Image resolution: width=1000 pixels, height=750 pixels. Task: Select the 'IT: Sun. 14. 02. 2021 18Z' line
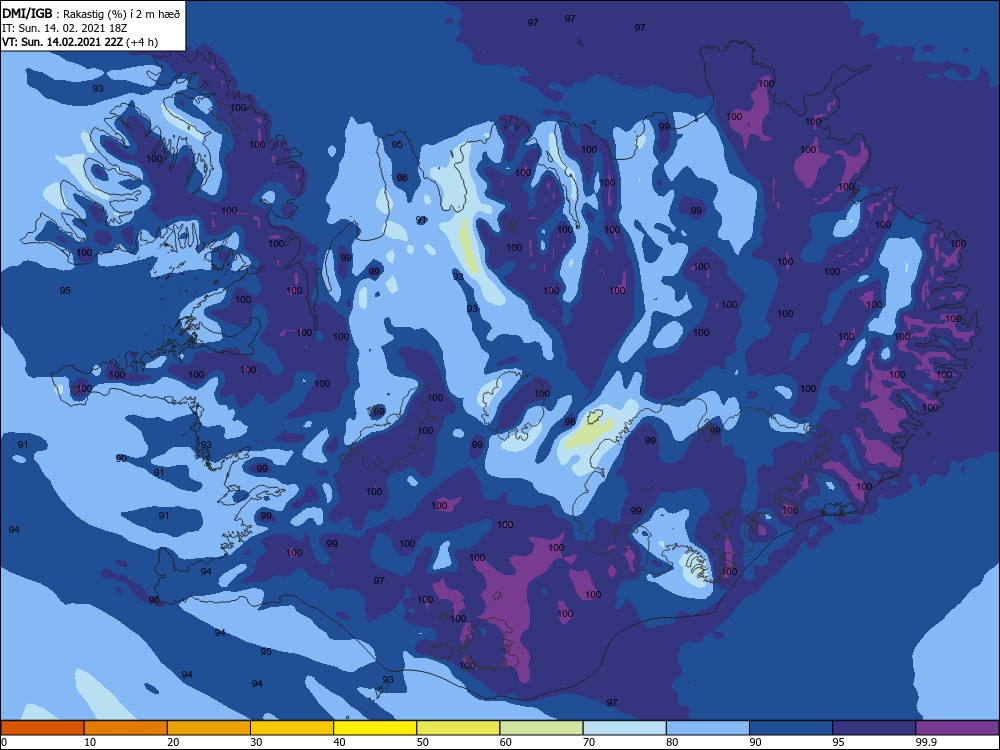64,28
